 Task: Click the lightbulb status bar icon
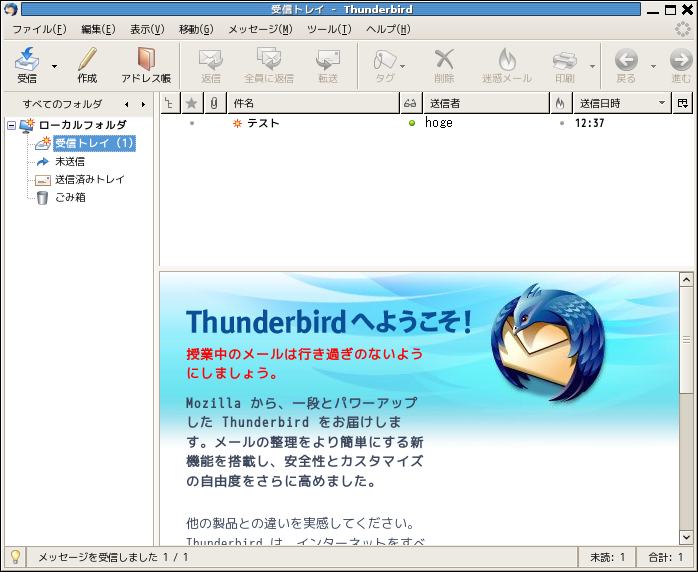pyautogui.click(x=16, y=557)
